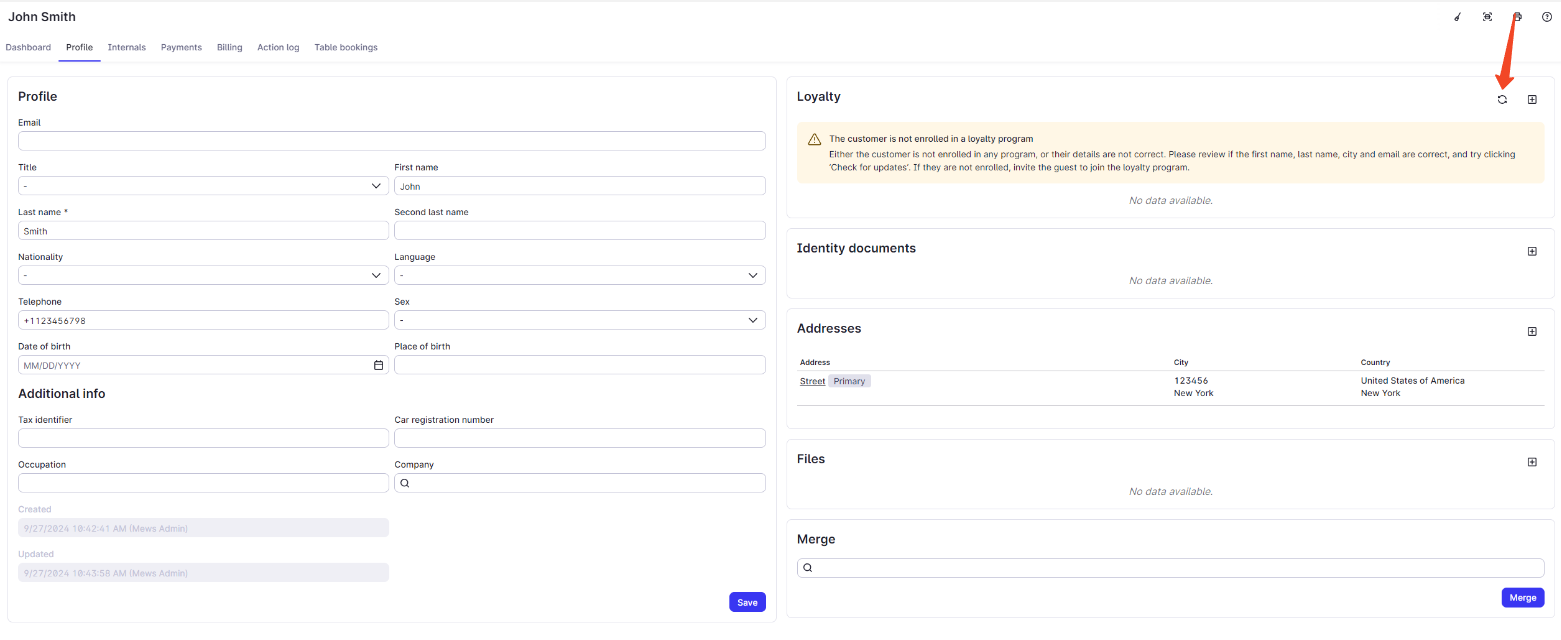Attach a file to the profile
Screen dimensions: 1561x640
(x=1531, y=462)
